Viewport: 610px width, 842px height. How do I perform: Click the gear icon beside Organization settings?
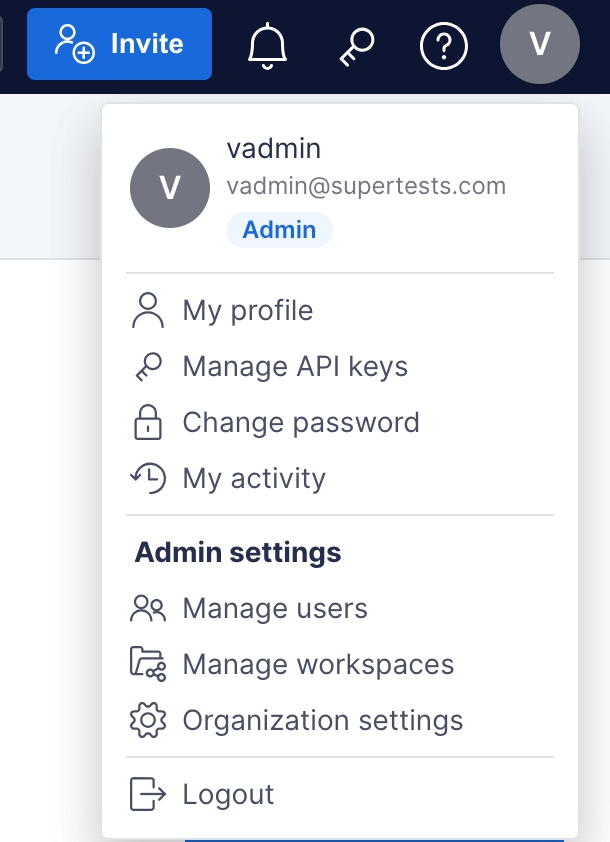click(148, 721)
